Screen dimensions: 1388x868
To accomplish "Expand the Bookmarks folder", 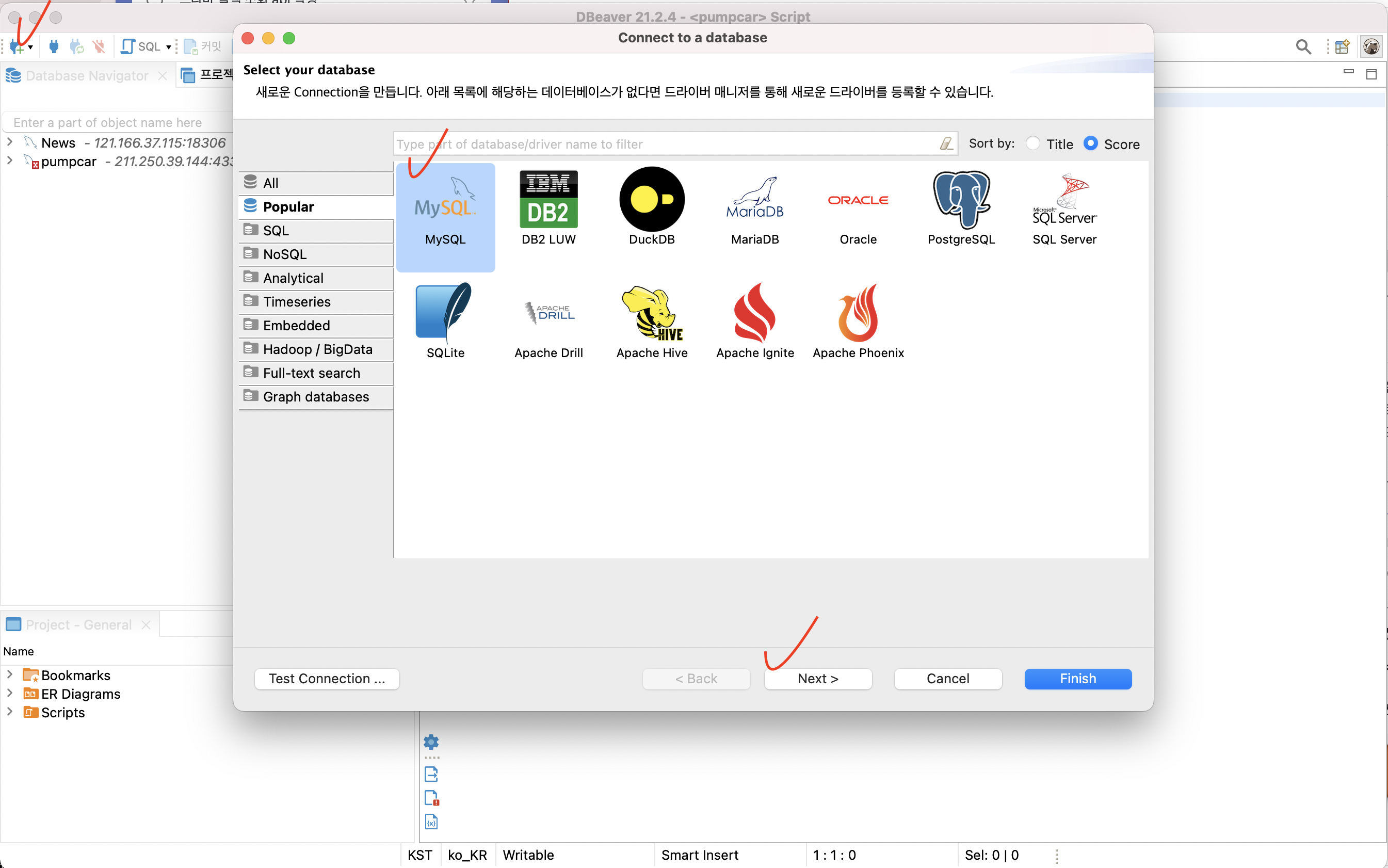I will click(x=10, y=674).
